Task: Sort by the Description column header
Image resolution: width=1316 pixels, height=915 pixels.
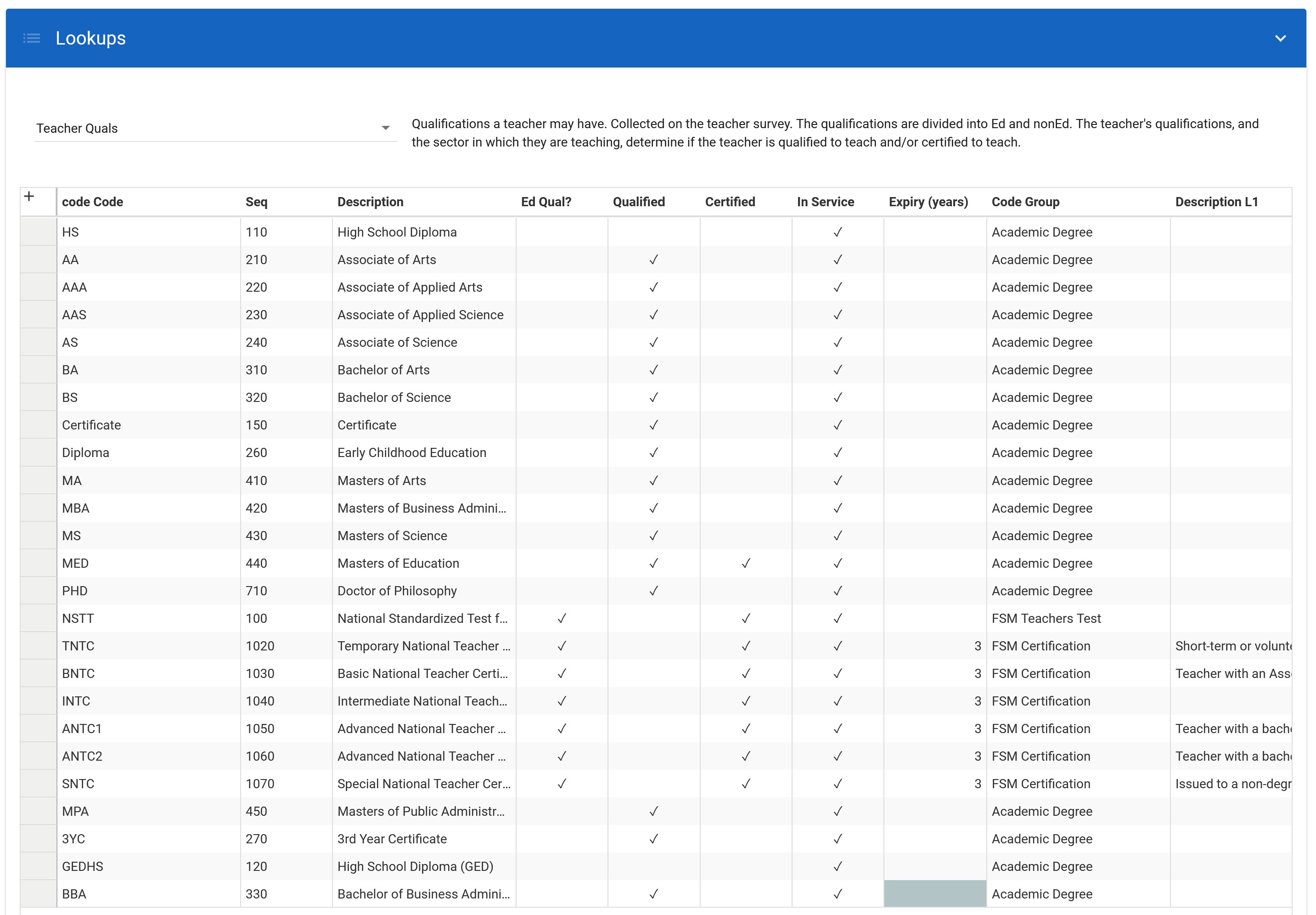Action: tap(370, 202)
